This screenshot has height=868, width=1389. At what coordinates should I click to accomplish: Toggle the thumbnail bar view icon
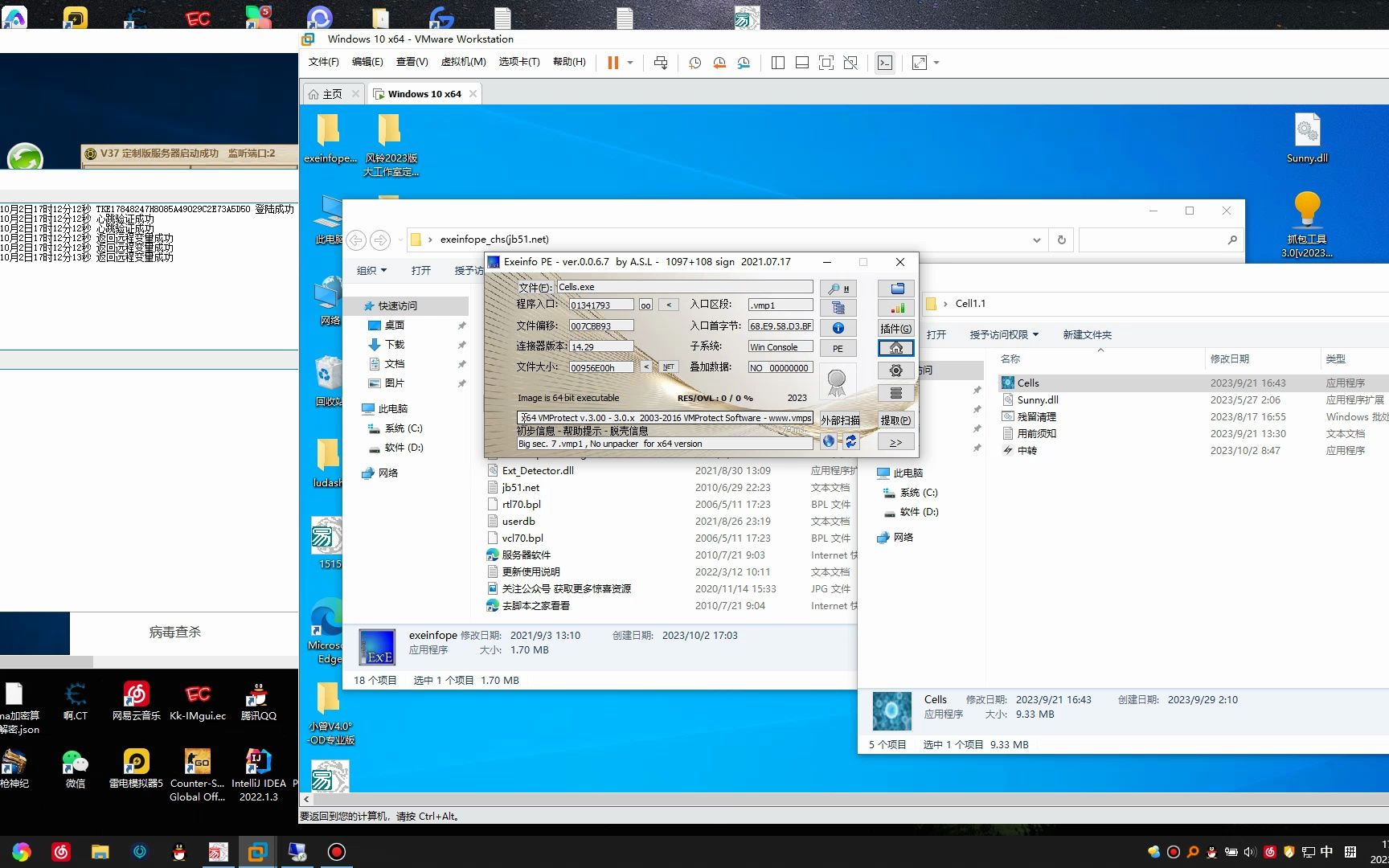pyautogui.click(x=801, y=63)
